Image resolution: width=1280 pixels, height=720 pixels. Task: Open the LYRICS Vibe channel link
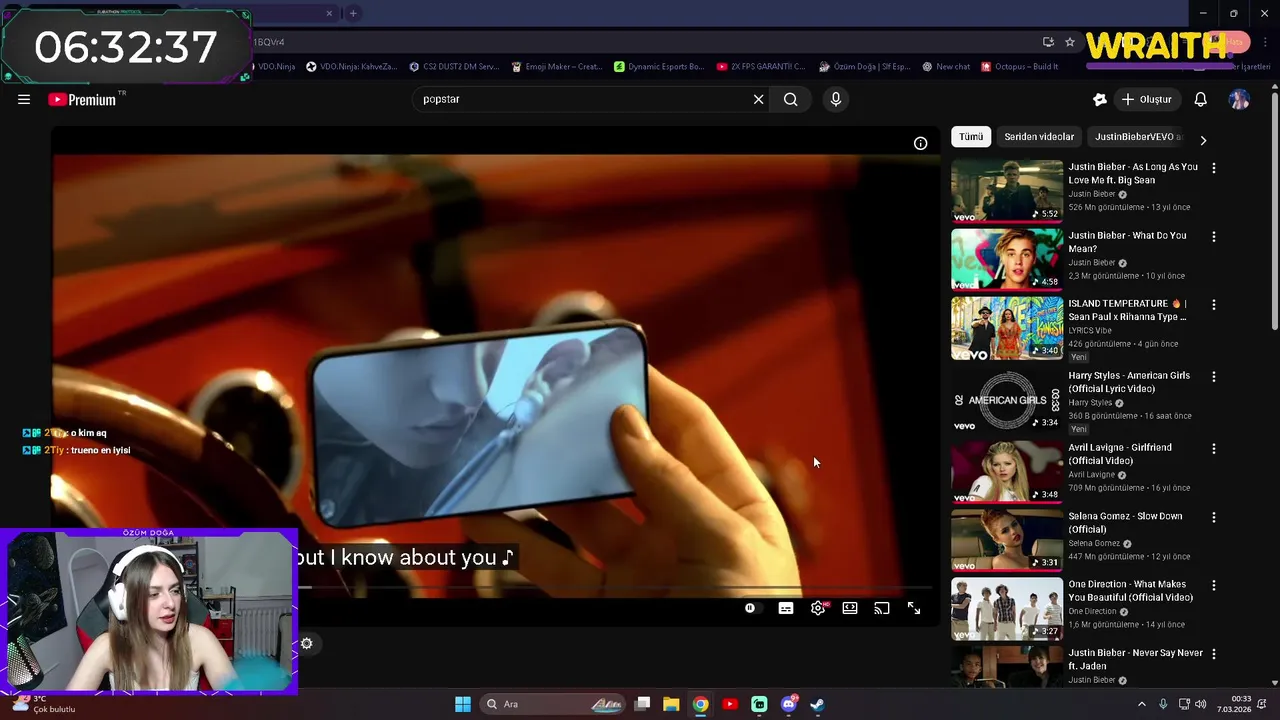(x=1089, y=330)
